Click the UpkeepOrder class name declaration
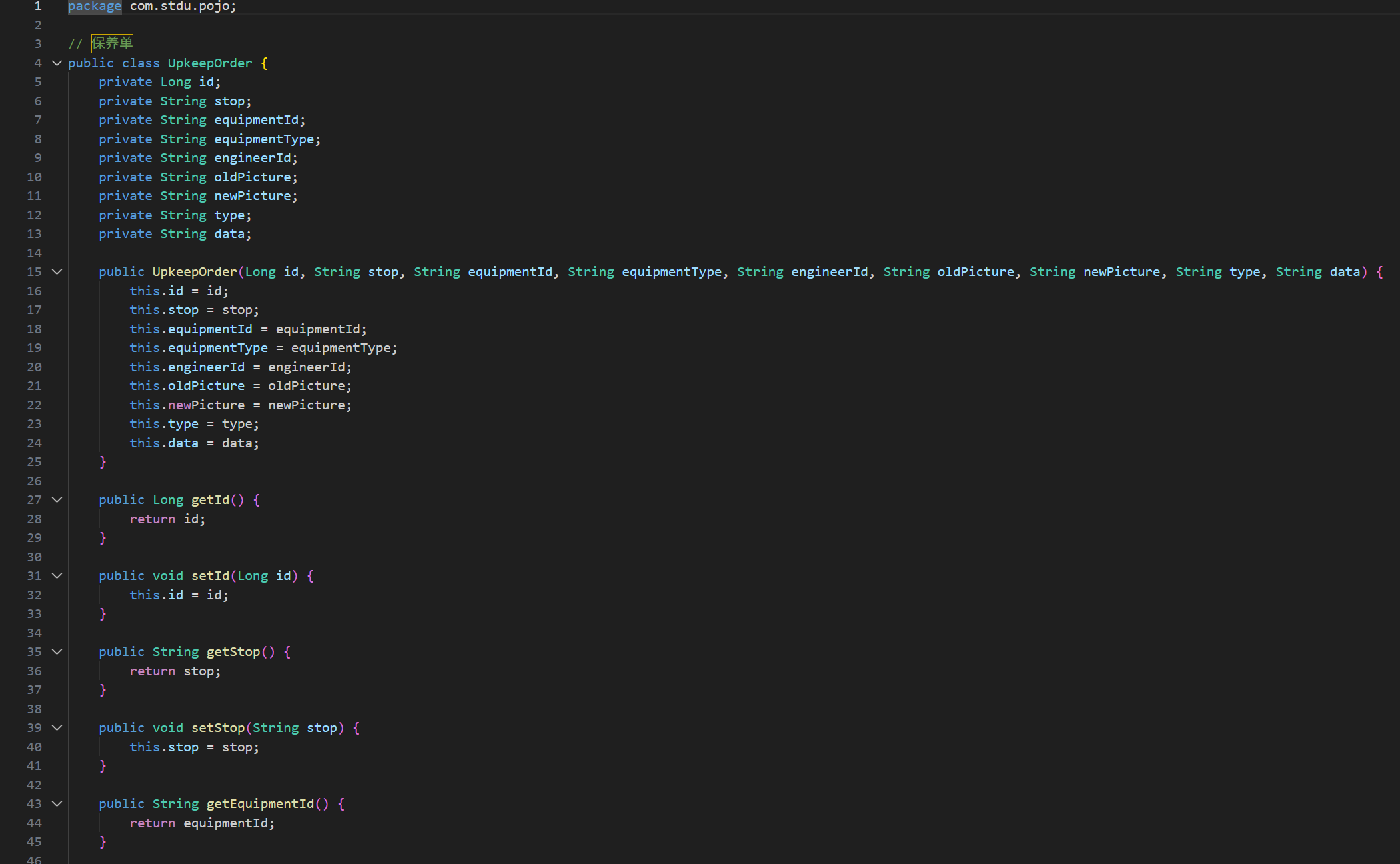Screen dimensions: 1400x864 coord(209,63)
